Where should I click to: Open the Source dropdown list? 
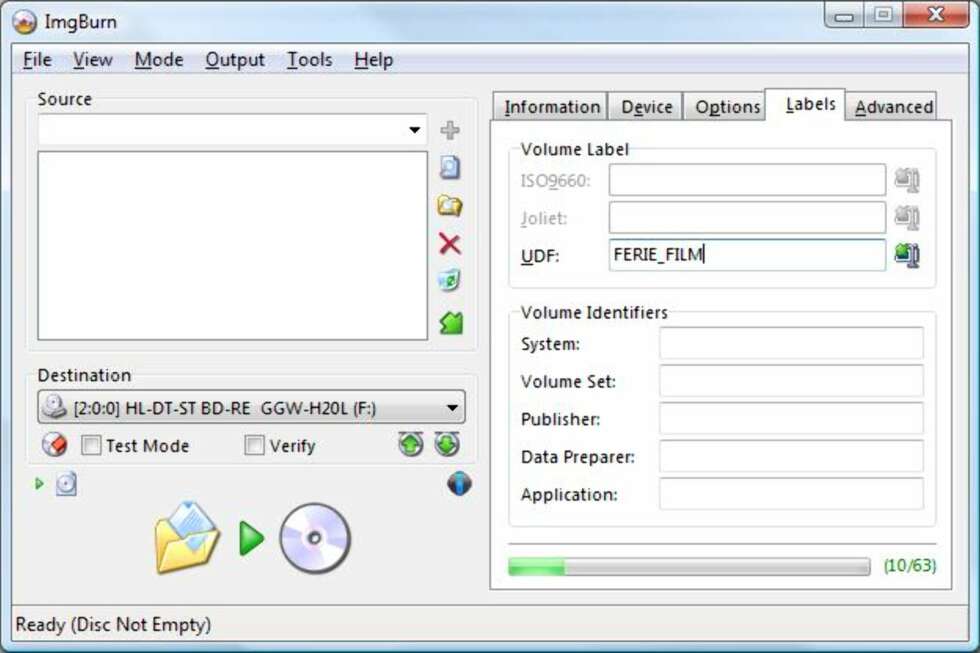(414, 130)
